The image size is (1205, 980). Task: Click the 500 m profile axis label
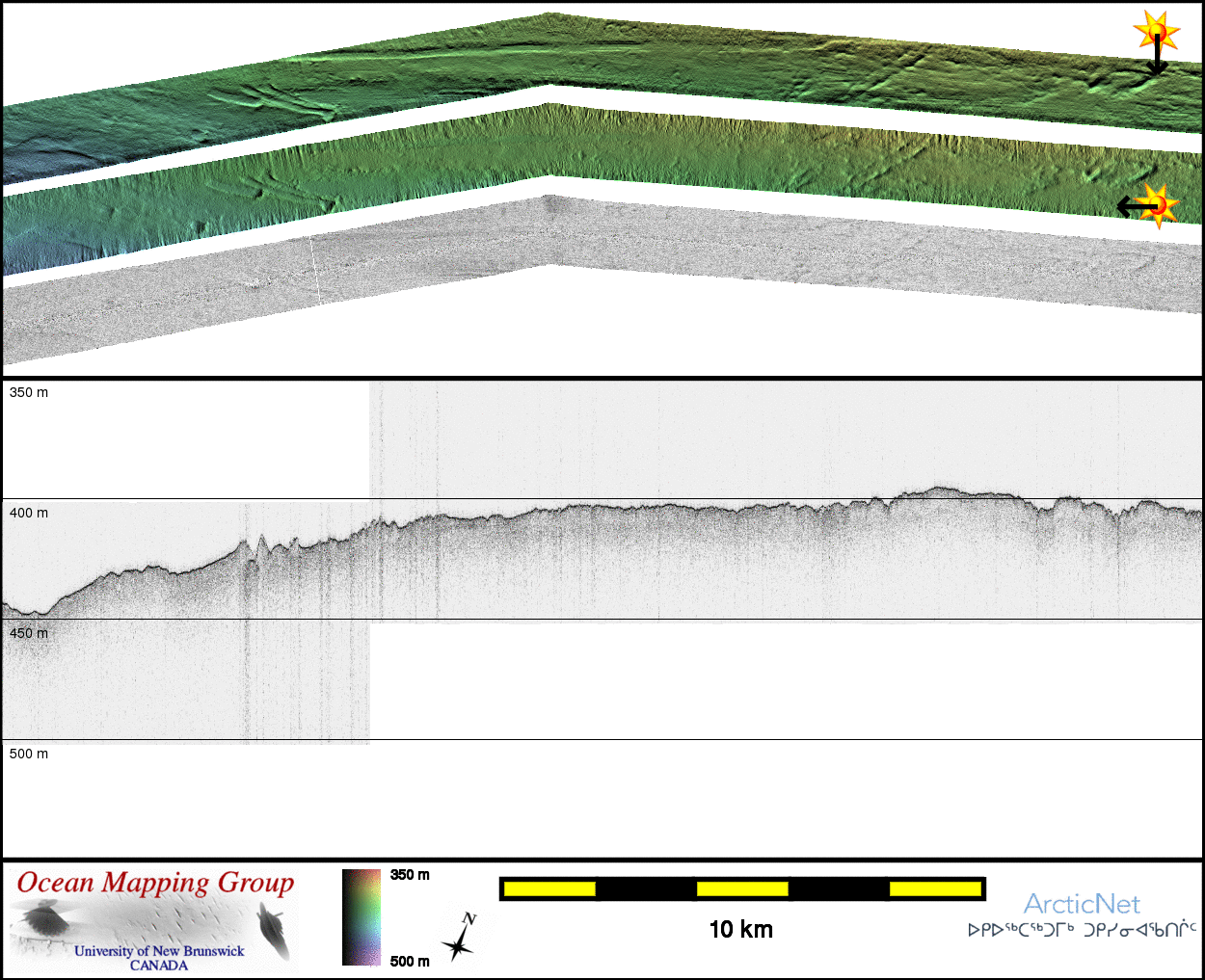29,754
